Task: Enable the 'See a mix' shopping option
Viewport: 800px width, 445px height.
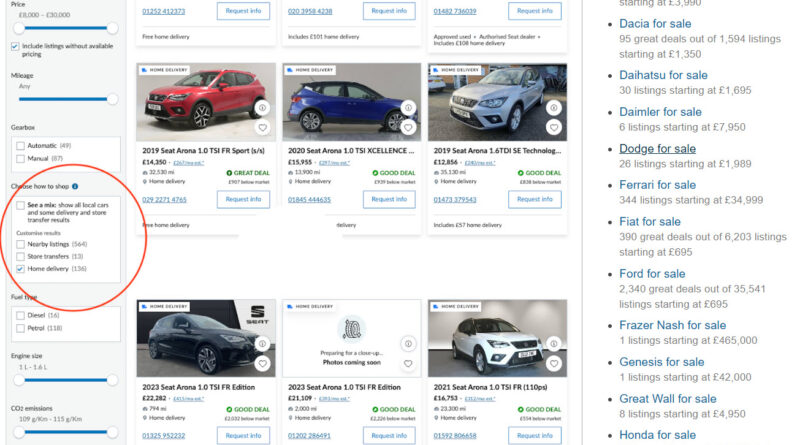Action: (20, 205)
